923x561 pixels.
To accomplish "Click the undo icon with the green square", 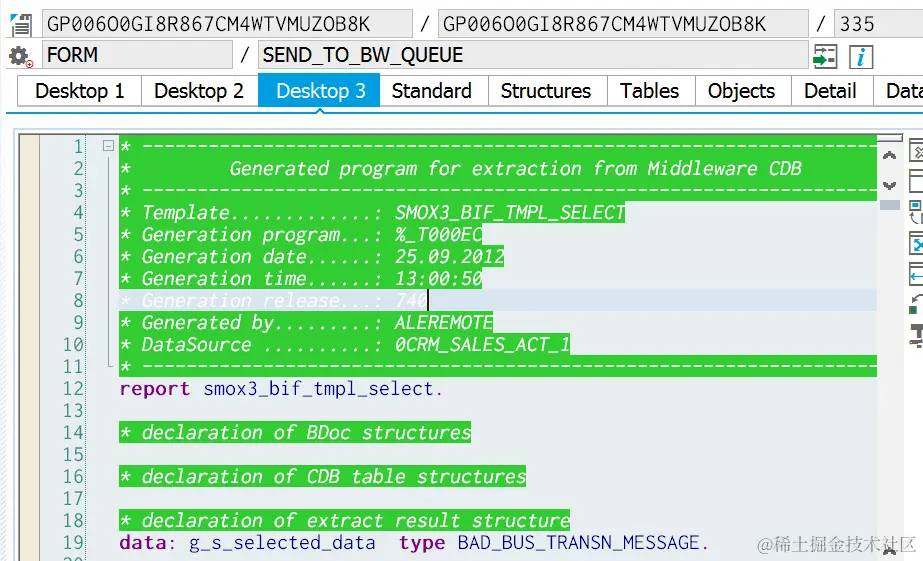I will click(915, 305).
